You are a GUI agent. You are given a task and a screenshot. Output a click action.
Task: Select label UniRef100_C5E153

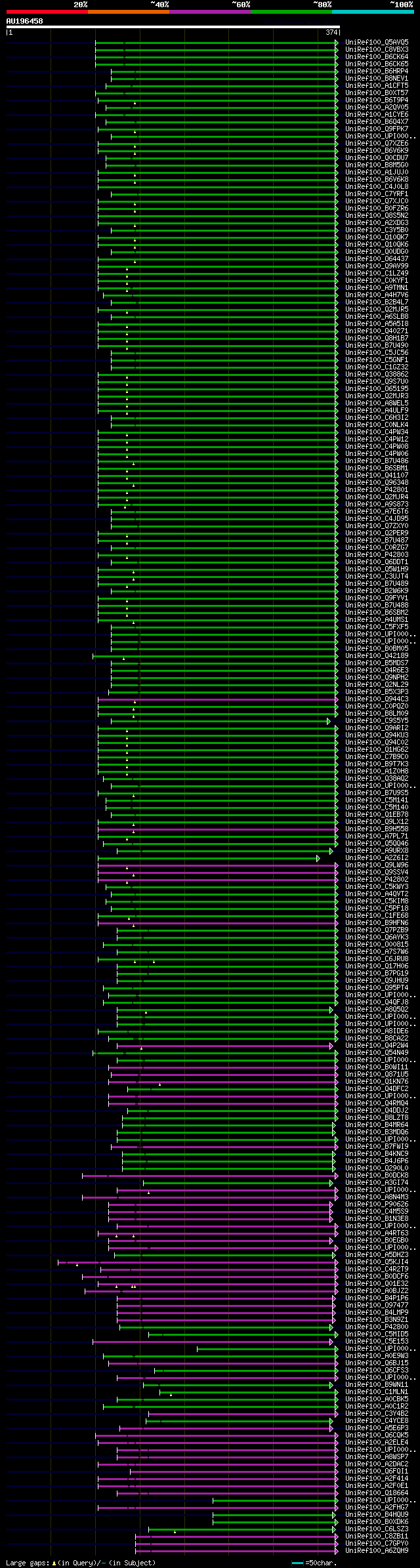pos(377,1341)
